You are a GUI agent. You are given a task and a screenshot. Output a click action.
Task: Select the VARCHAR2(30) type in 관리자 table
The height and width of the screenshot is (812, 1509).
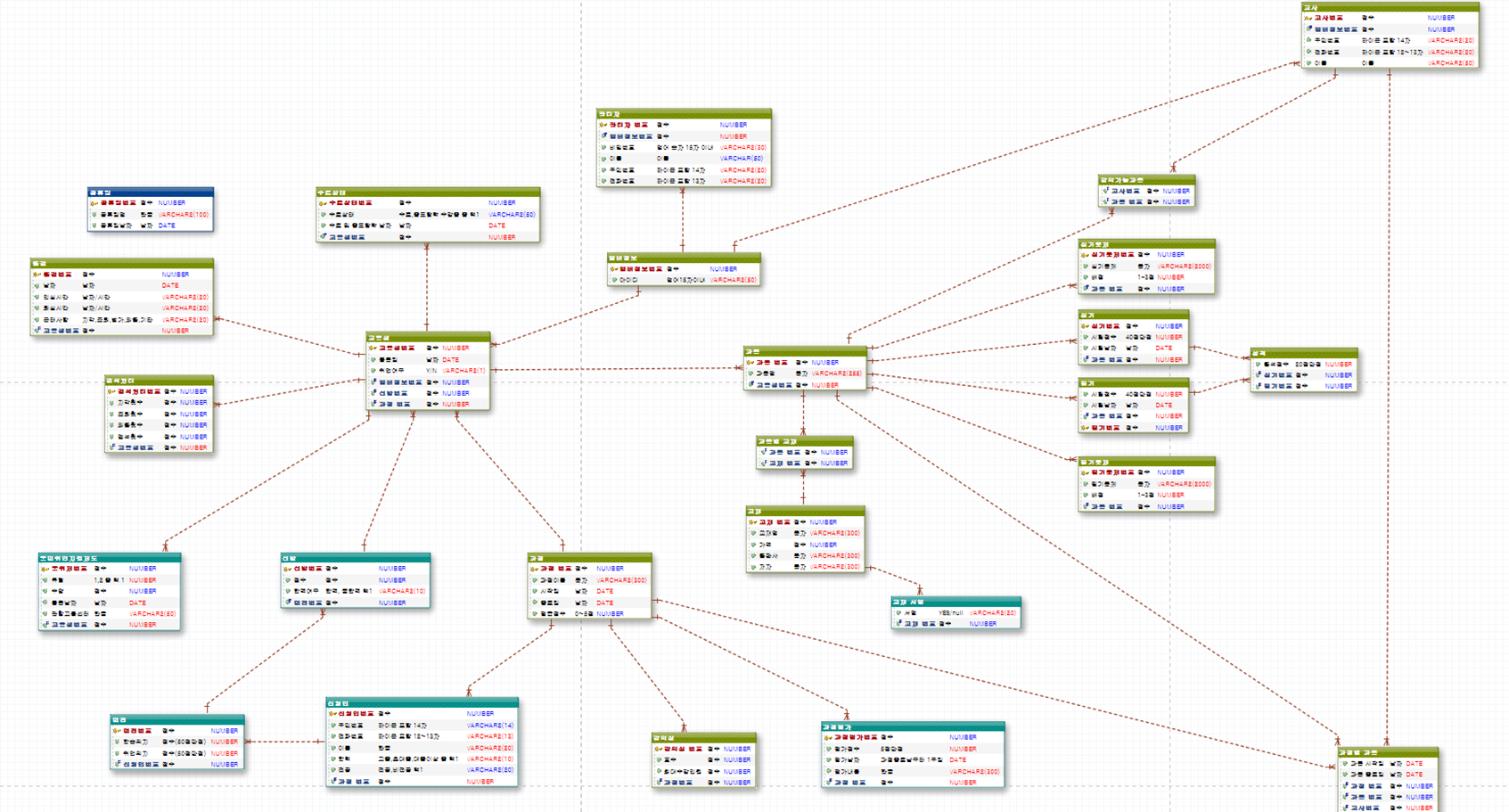[743, 147]
